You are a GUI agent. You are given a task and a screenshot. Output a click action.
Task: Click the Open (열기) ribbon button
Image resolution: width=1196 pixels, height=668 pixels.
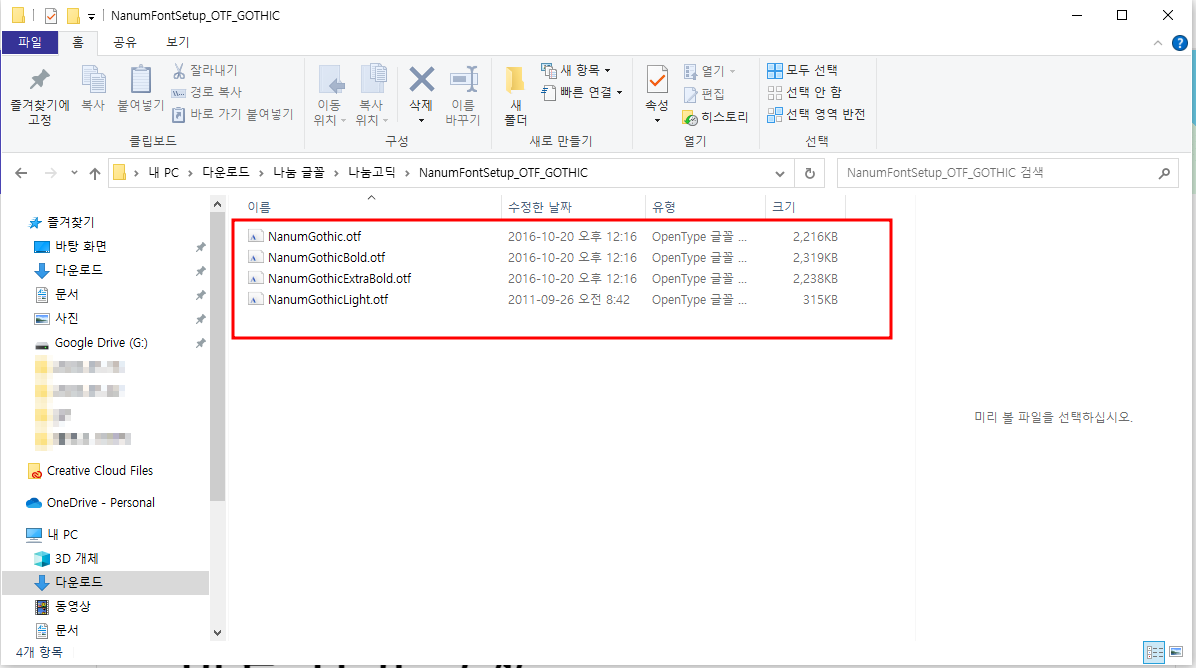click(709, 71)
